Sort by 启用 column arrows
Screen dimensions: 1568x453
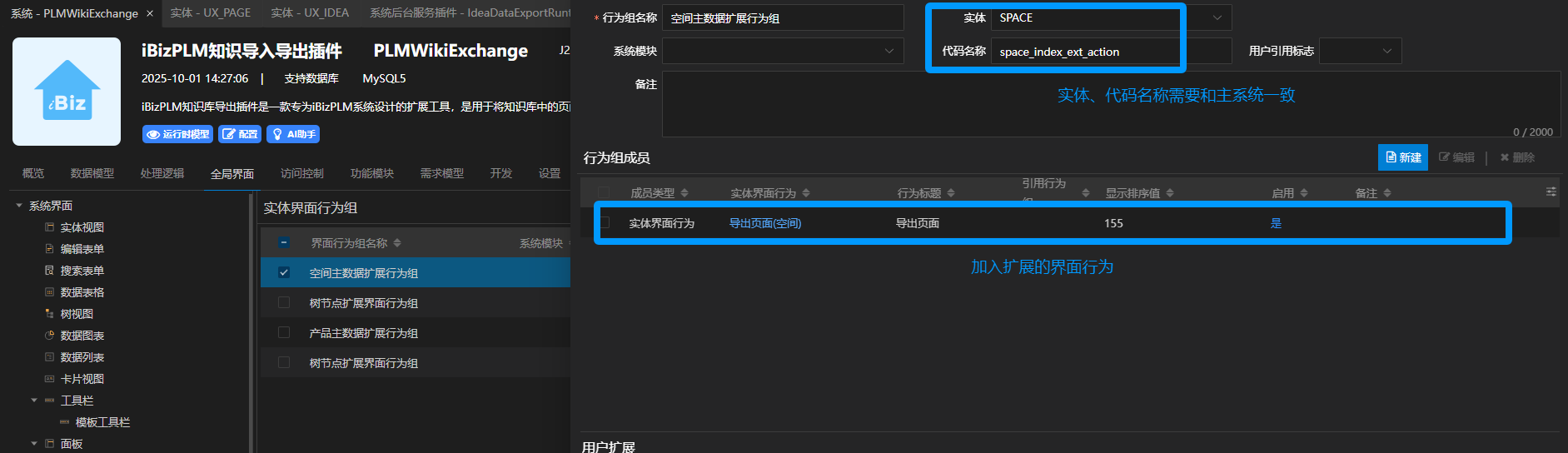[x=1304, y=193]
